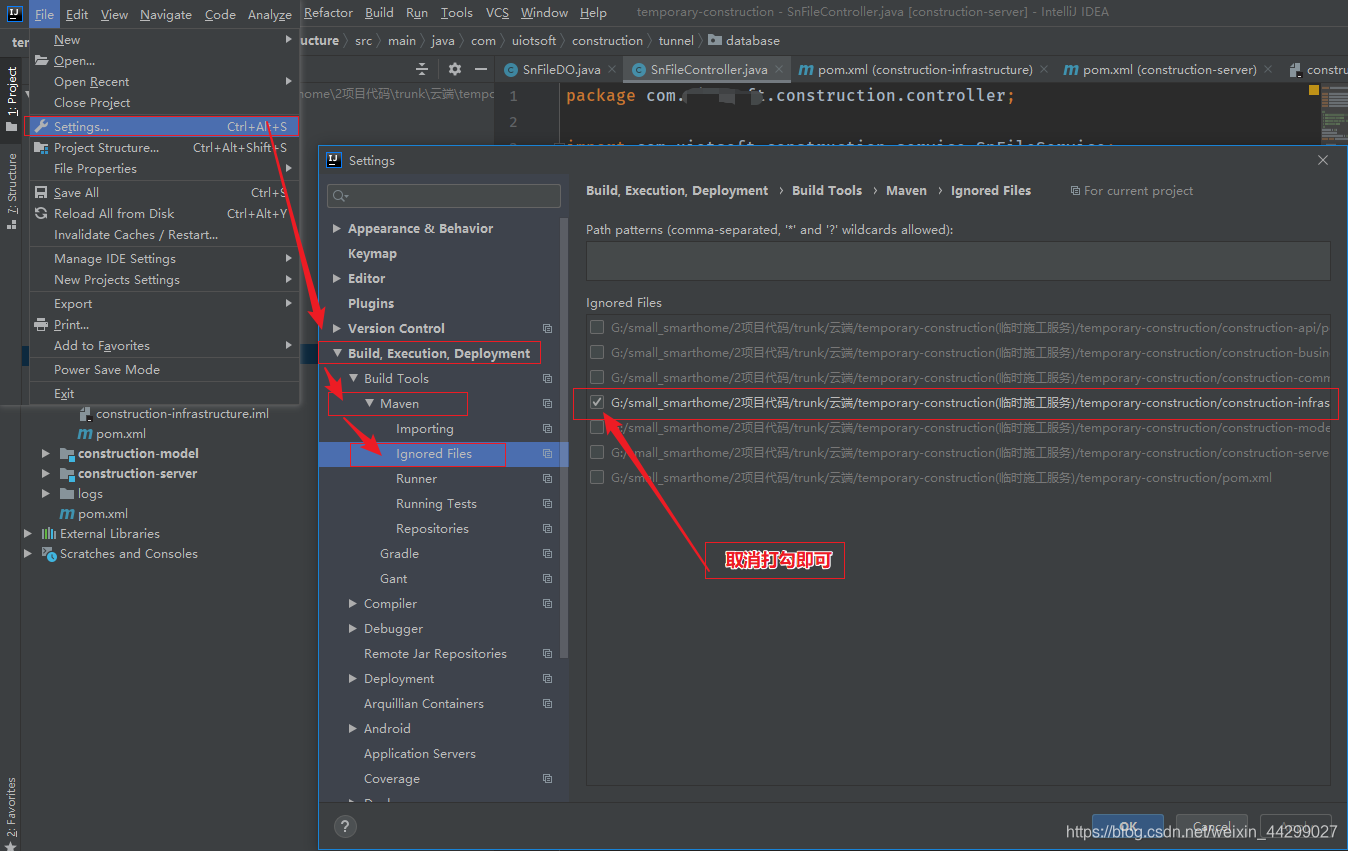Viewport: 1348px width, 851px height.
Task: Check the construction-serve ignored file checkbox
Action: (597, 452)
